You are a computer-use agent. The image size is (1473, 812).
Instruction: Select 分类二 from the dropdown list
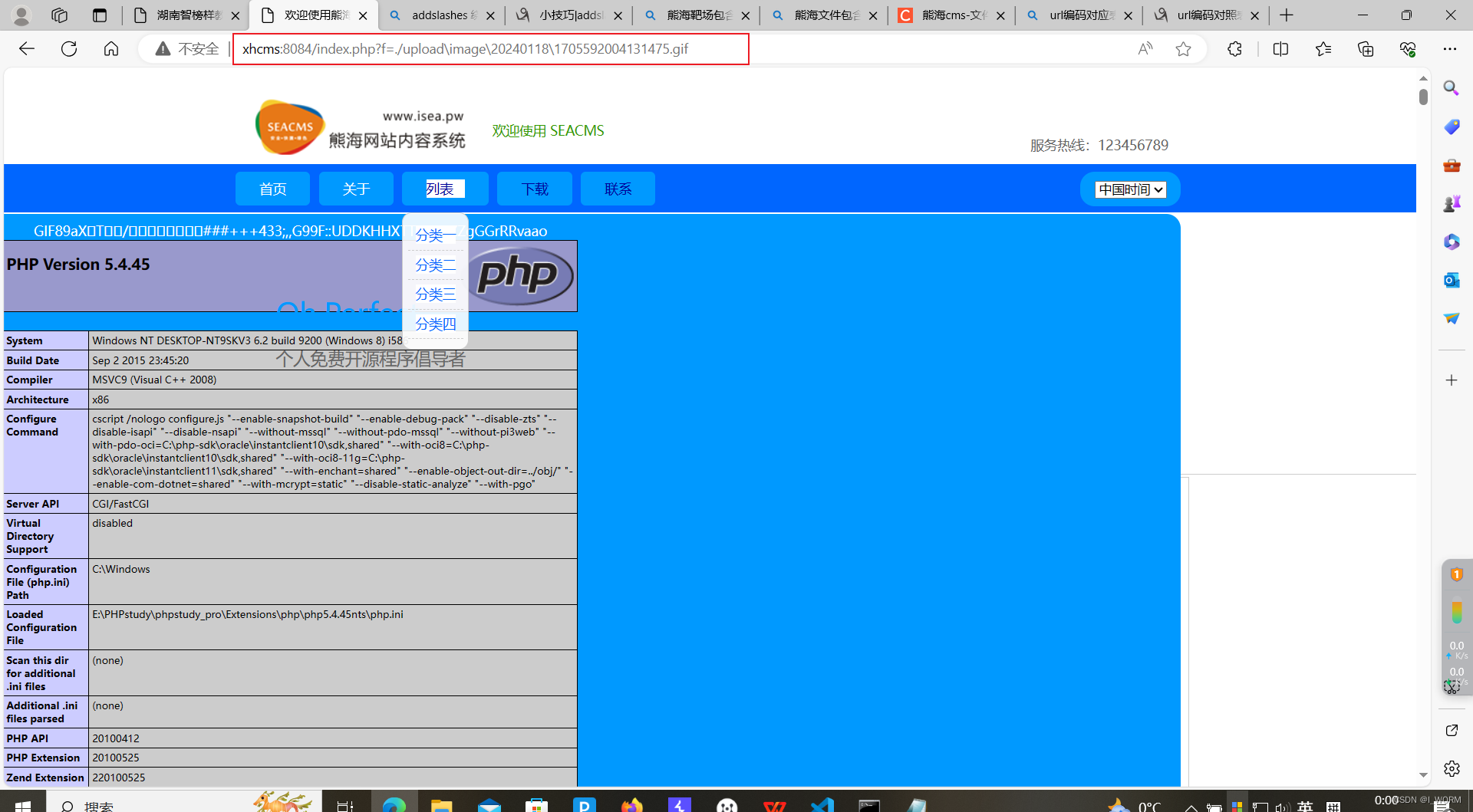pos(435,265)
